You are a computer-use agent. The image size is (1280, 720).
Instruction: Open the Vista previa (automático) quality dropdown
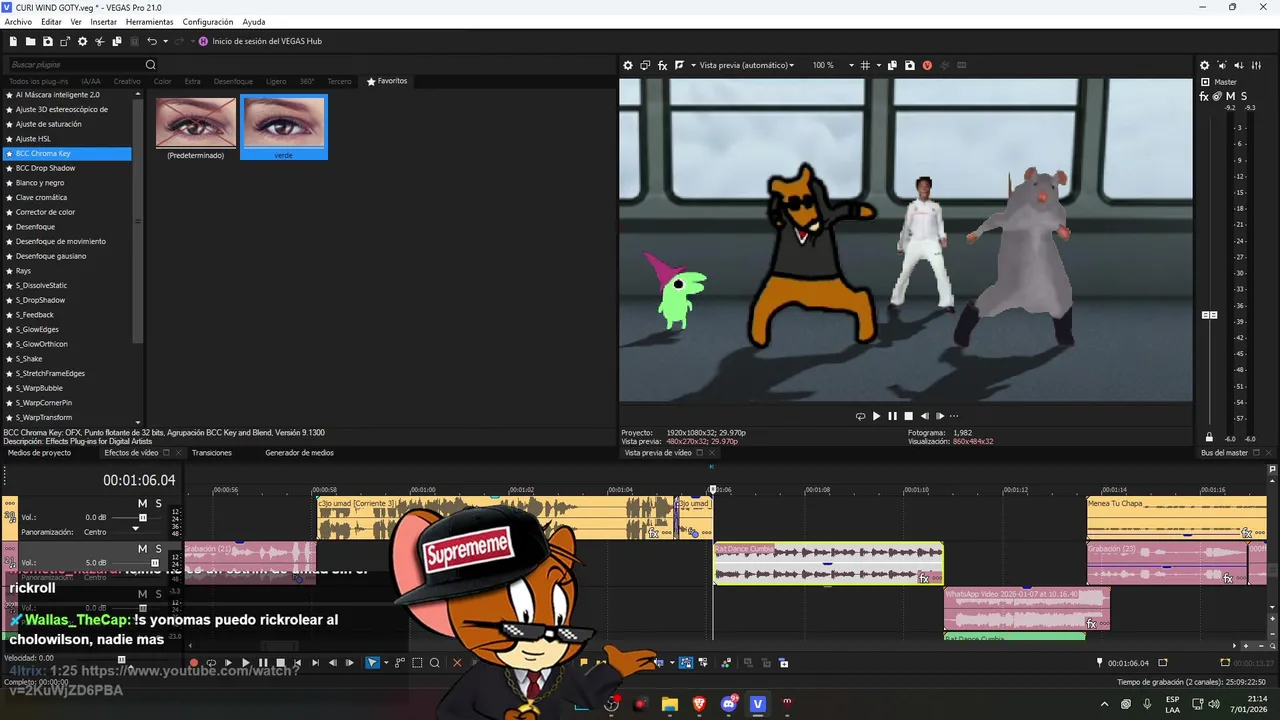coord(747,65)
